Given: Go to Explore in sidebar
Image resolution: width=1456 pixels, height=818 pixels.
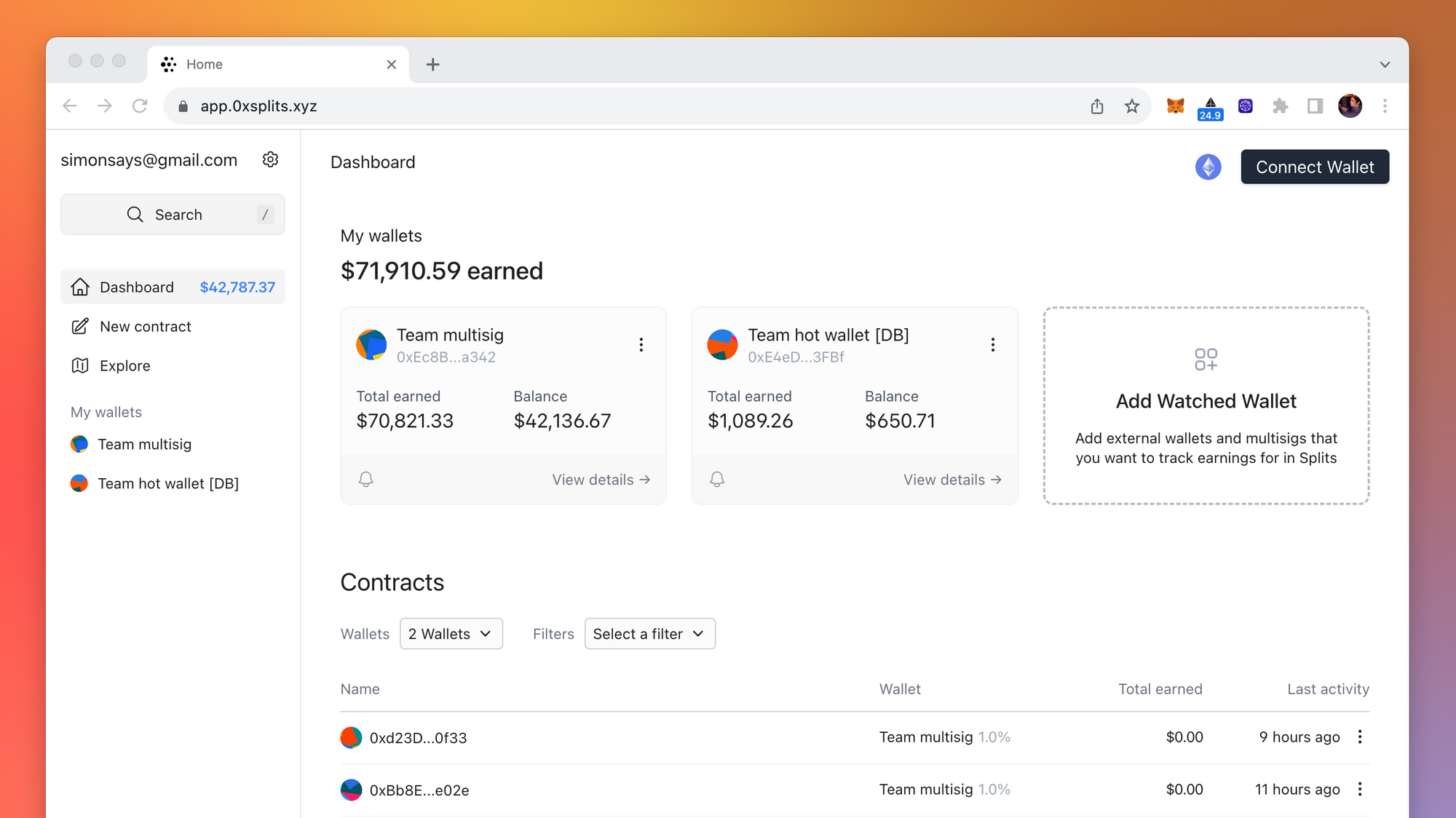Looking at the screenshot, I should tap(124, 366).
